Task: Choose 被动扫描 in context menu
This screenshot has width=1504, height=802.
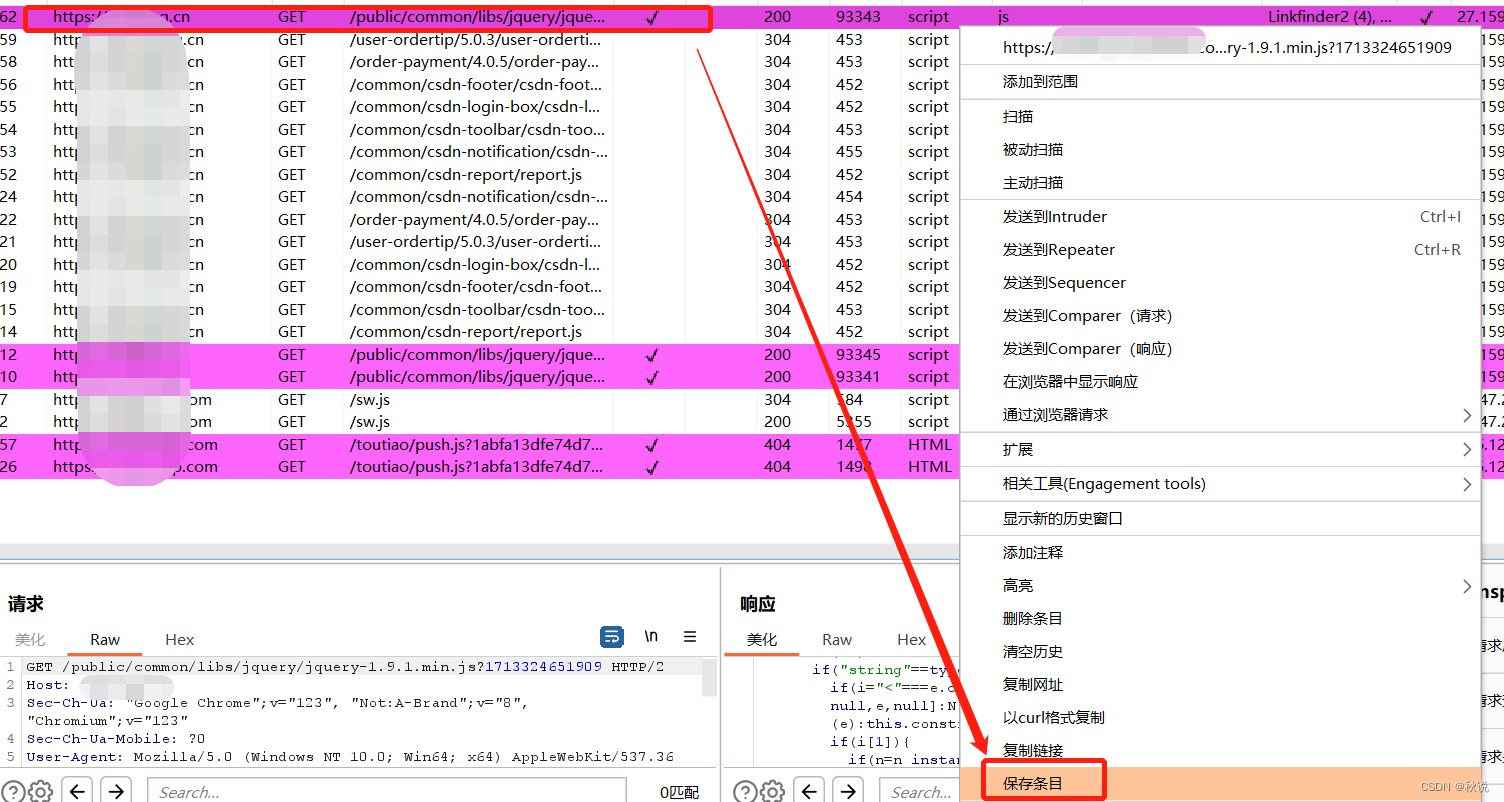Action: [1220, 149]
